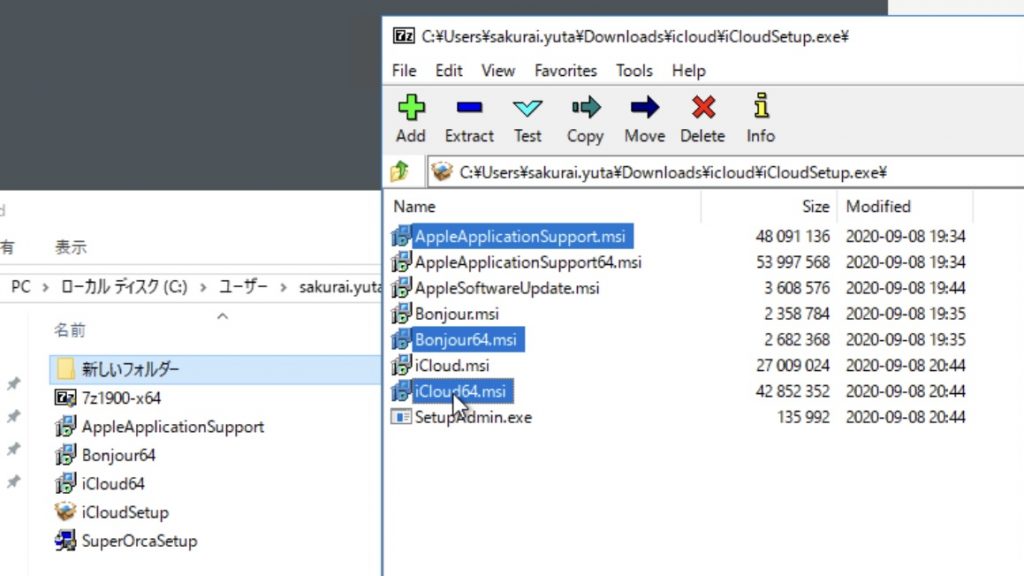Open the Favorites menu

566,71
